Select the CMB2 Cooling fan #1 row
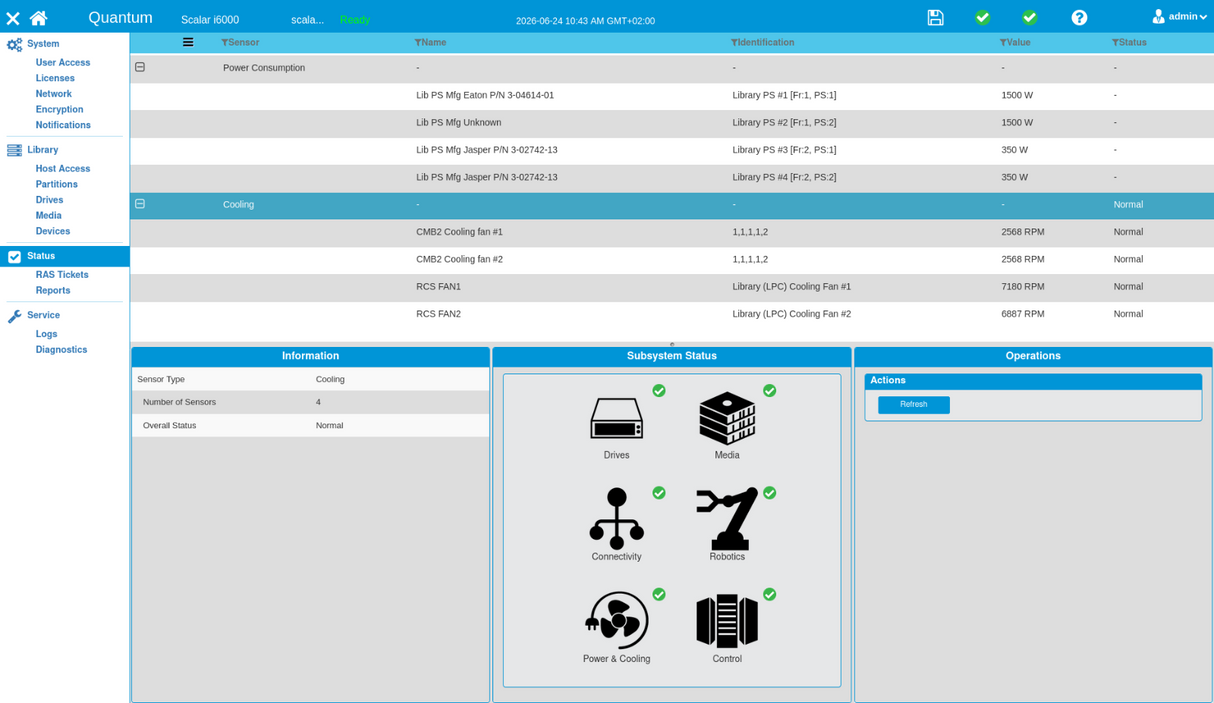This screenshot has width=1214, height=703. tap(672, 232)
